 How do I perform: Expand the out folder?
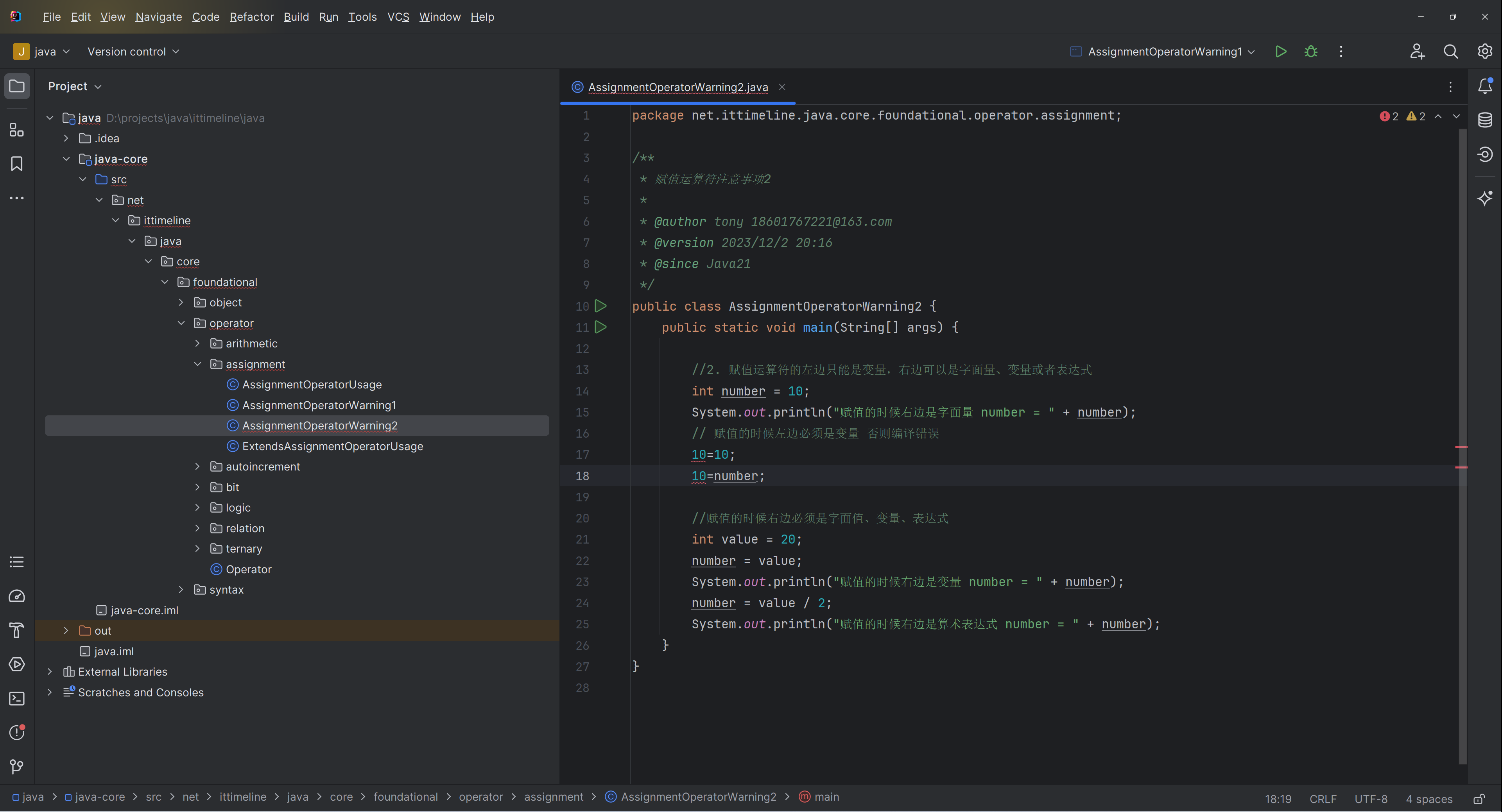[66, 631]
